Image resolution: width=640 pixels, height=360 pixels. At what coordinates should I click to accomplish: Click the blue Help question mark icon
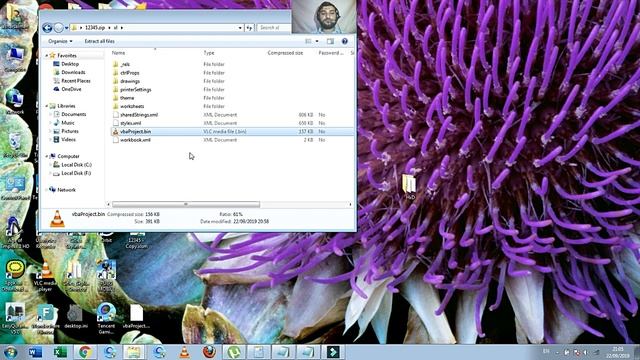point(344,41)
